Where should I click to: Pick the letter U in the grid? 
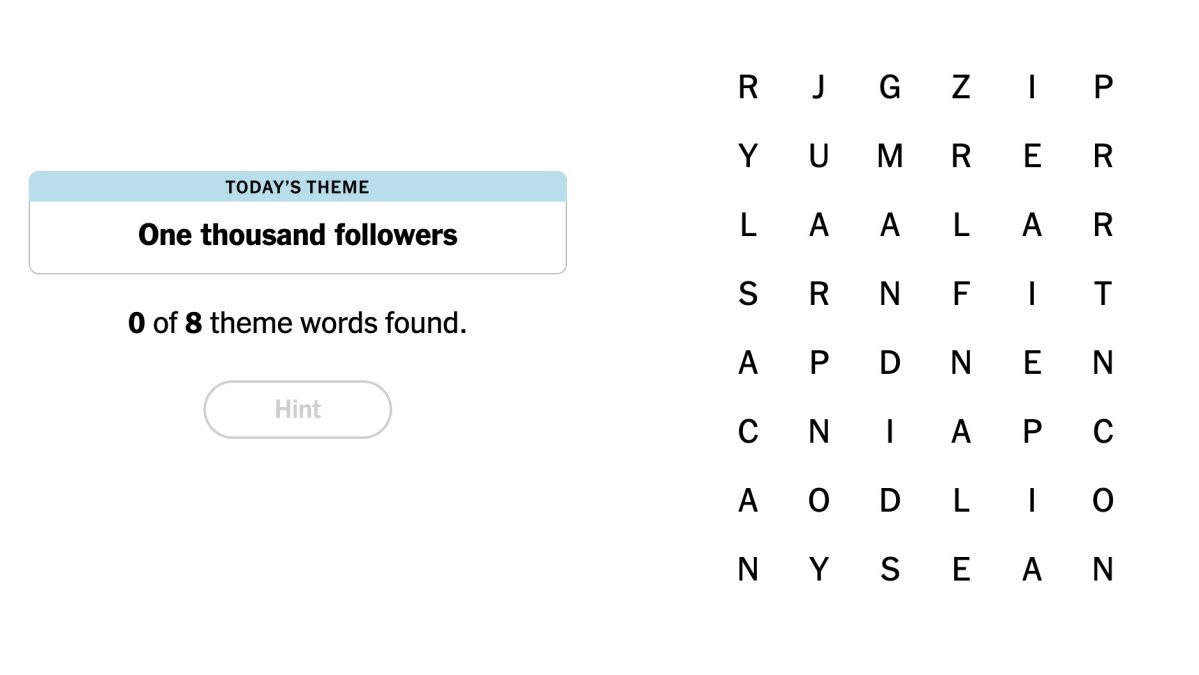point(818,156)
